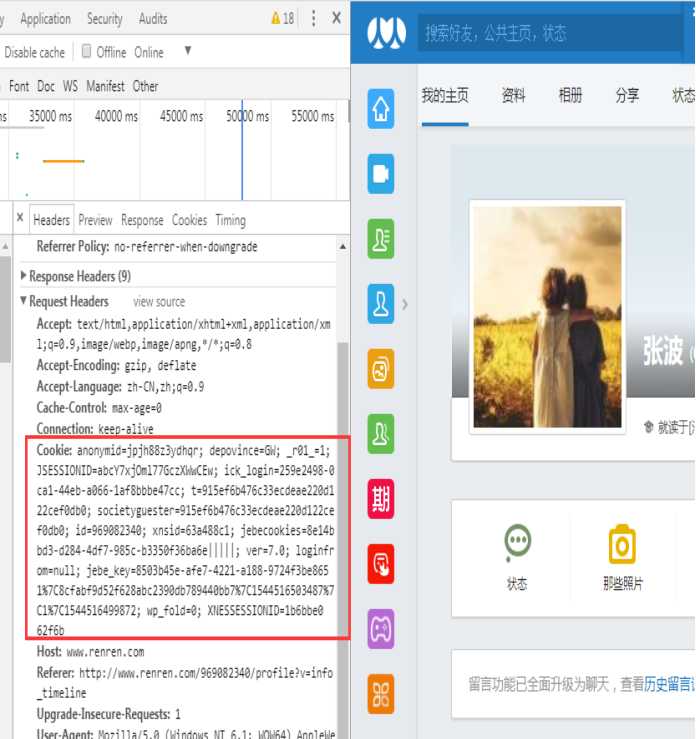Open the red touch-hand sidebar icon
This screenshot has width=696, height=739.
[x=381, y=564]
